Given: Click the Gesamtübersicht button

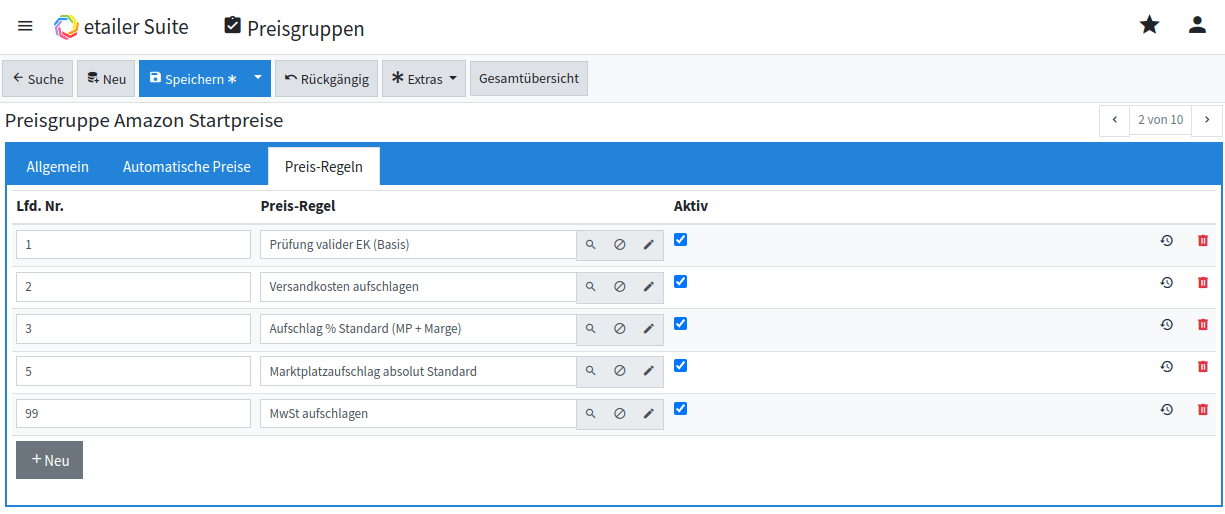Looking at the screenshot, I should pos(528,79).
